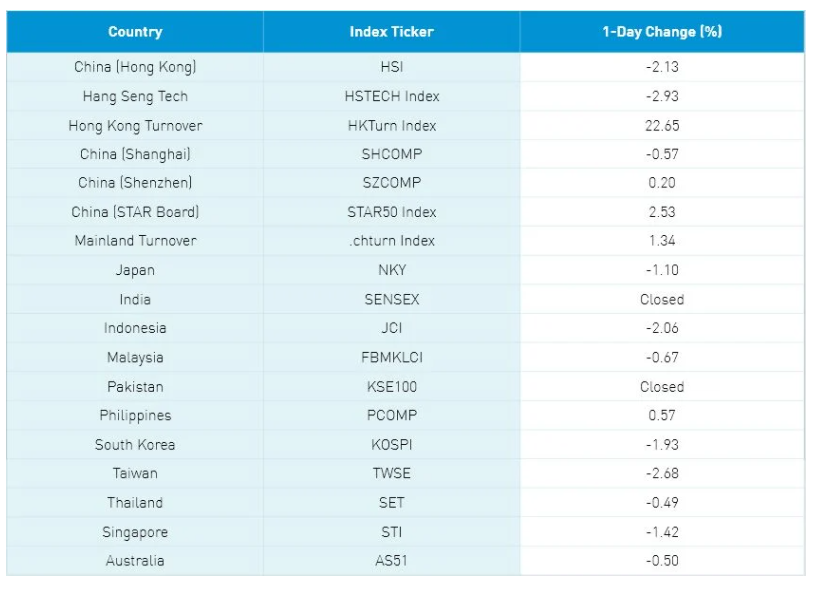Select the HSTECH Index ticker cell
Viewport: 817px width, 591px height.
[392, 96]
